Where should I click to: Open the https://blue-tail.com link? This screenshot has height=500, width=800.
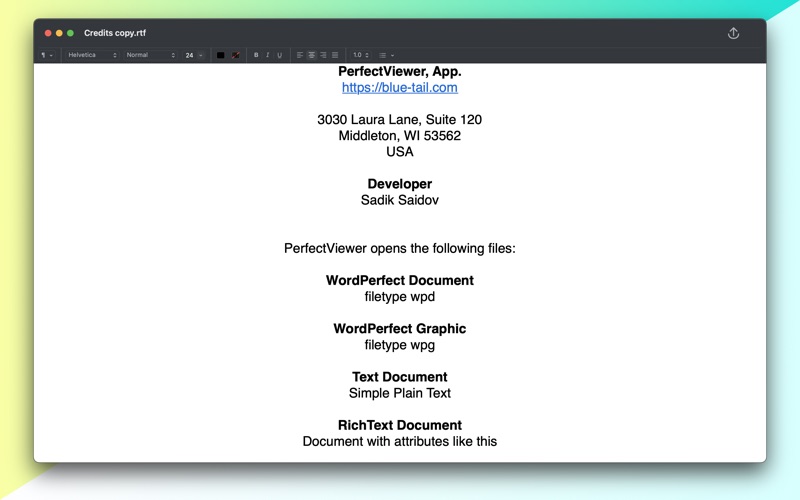point(399,87)
